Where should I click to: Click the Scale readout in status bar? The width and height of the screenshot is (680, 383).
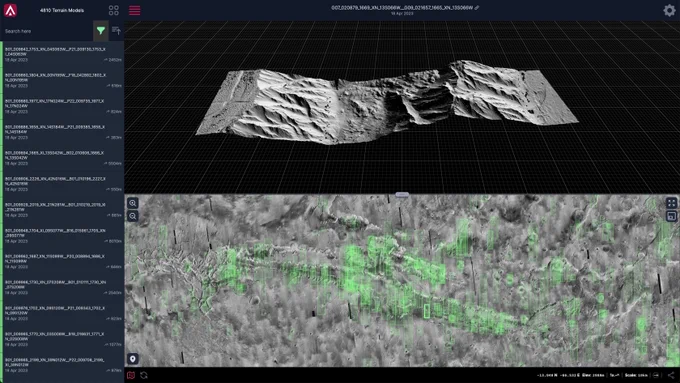click(636, 375)
